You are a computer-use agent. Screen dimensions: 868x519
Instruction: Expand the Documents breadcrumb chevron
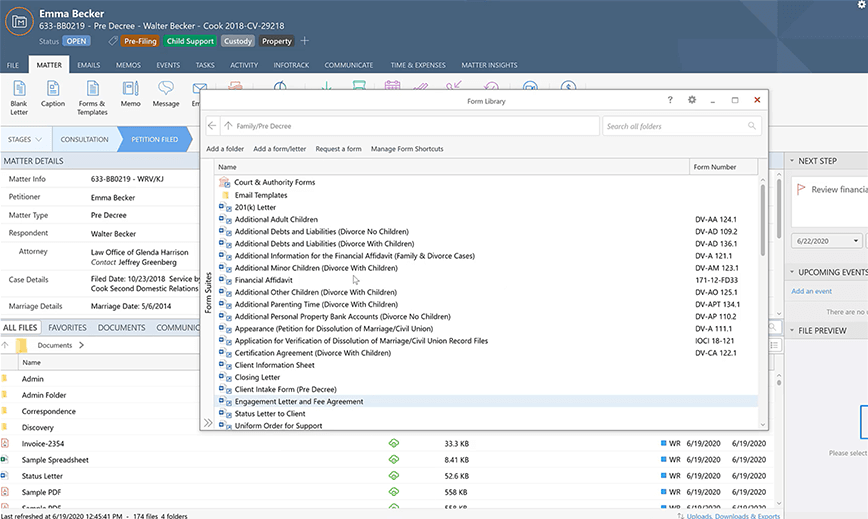tap(81, 345)
